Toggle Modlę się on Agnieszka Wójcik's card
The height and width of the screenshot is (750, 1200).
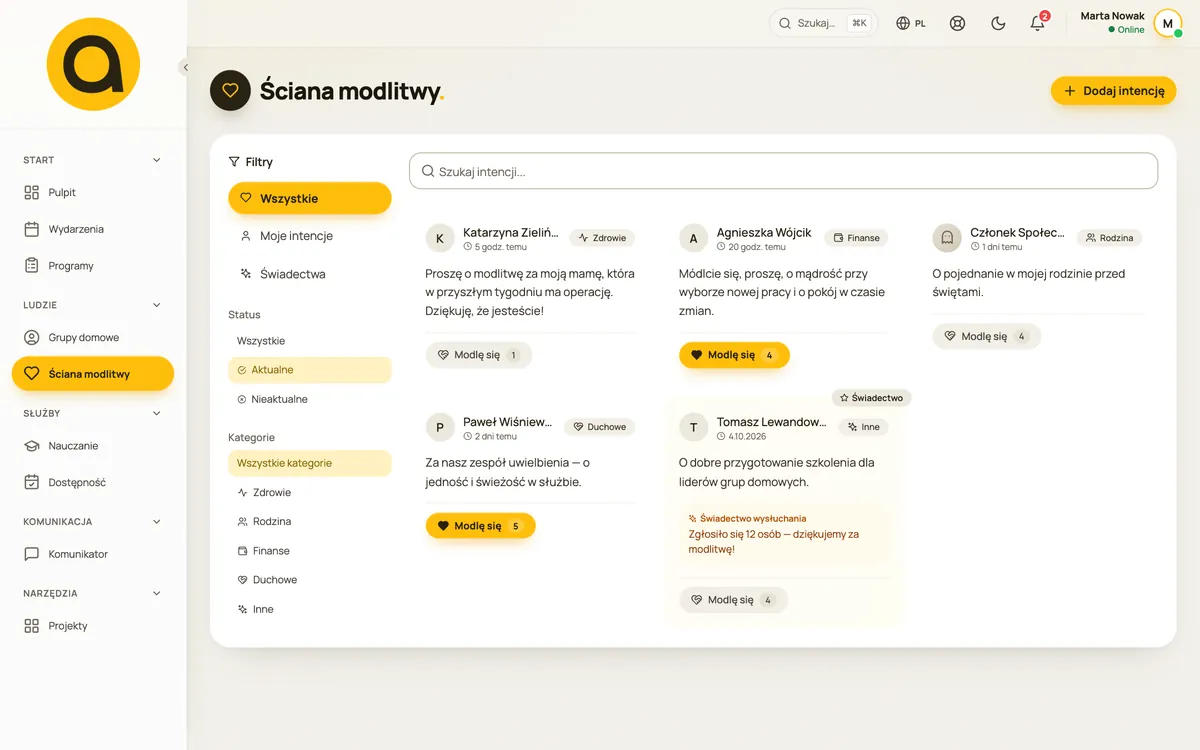click(734, 355)
